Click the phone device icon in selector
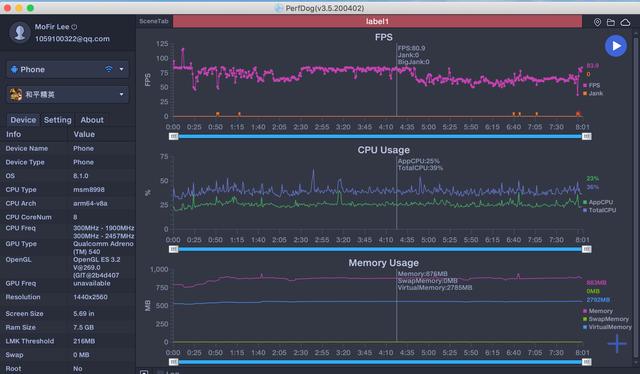 click(14, 69)
